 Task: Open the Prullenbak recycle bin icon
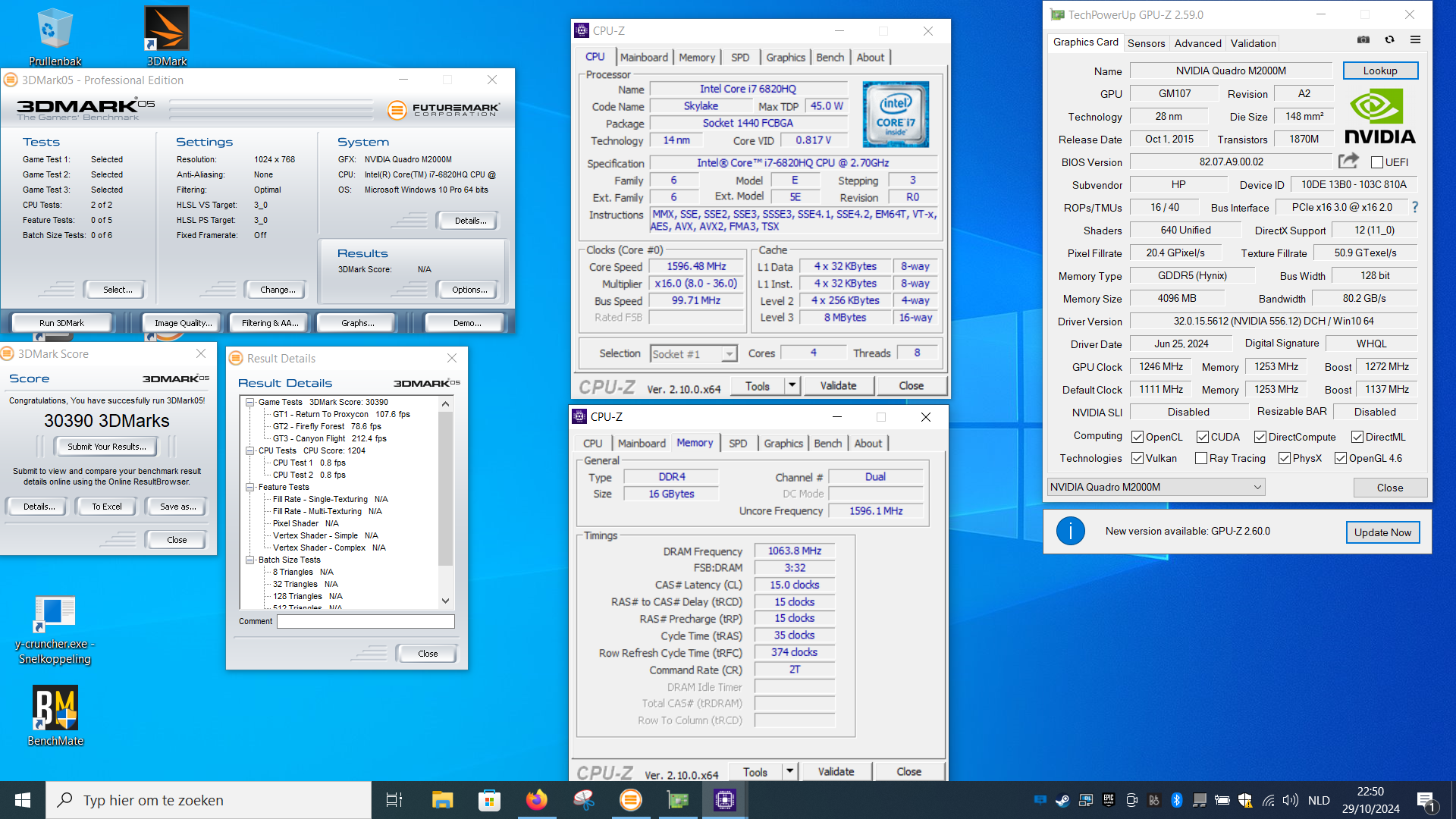pos(55,36)
